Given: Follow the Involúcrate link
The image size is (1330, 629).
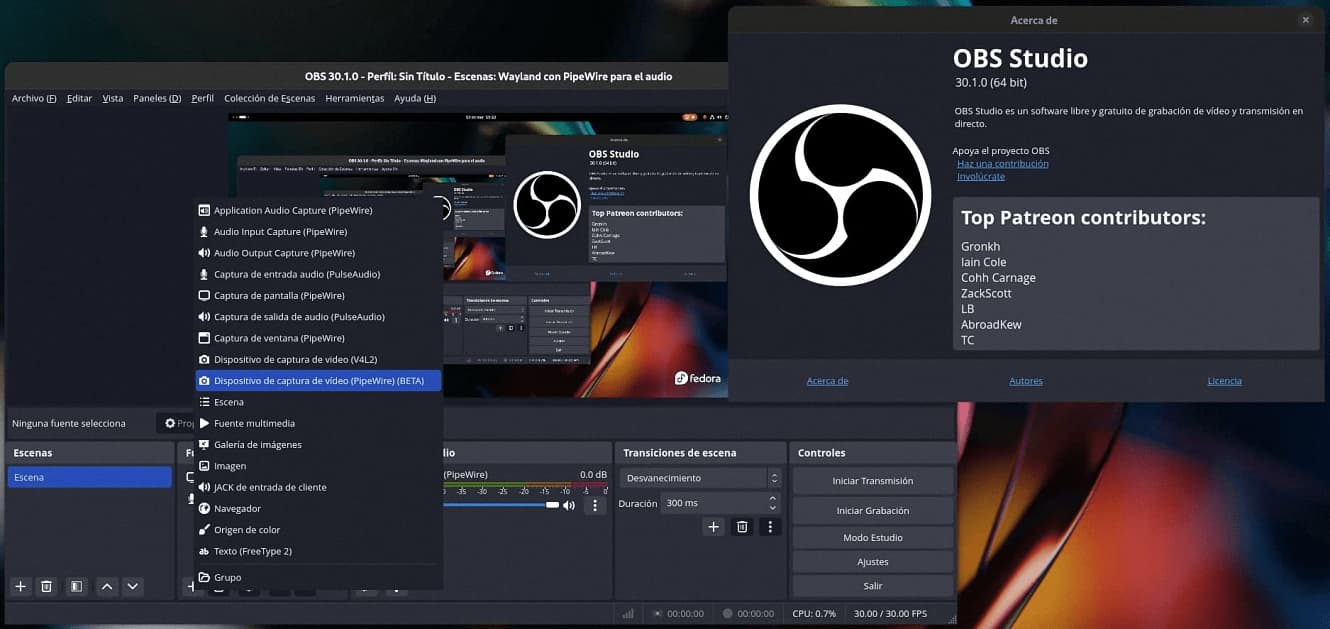Looking at the screenshot, I should click(981, 176).
